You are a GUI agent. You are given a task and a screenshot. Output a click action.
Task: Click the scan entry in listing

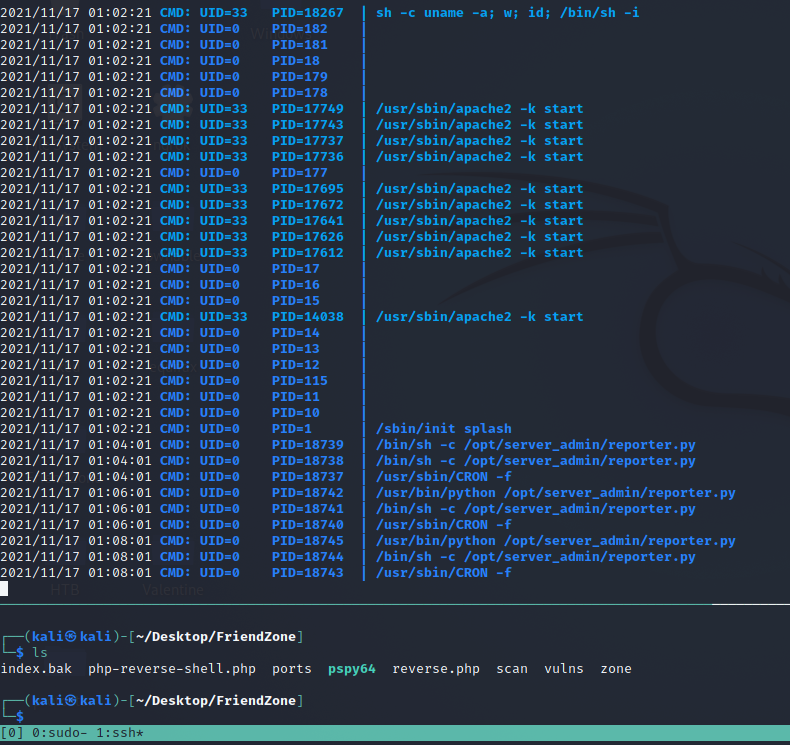pyautogui.click(x=512, y=668)
